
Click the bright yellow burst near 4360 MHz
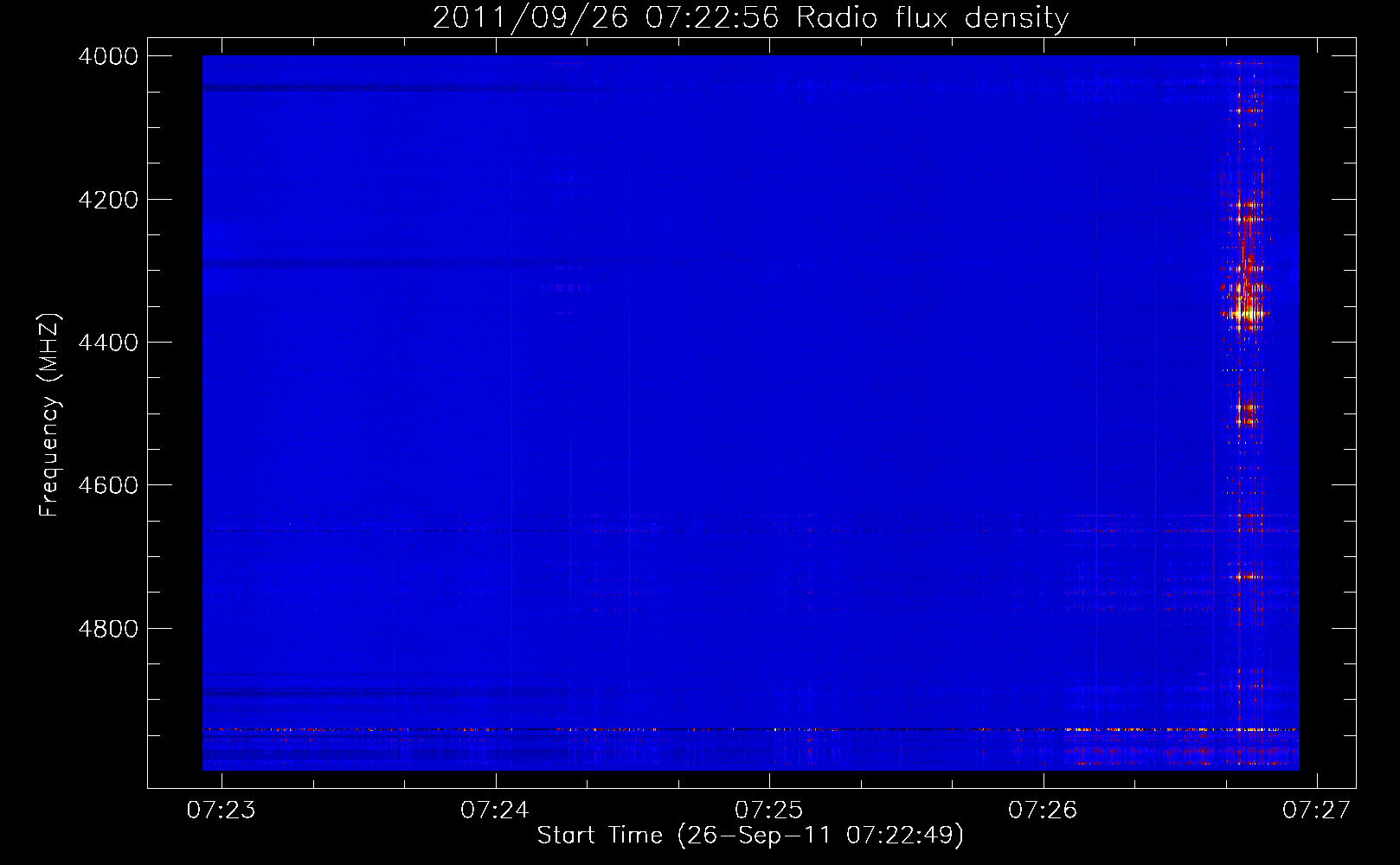[x=1245, y=312]
